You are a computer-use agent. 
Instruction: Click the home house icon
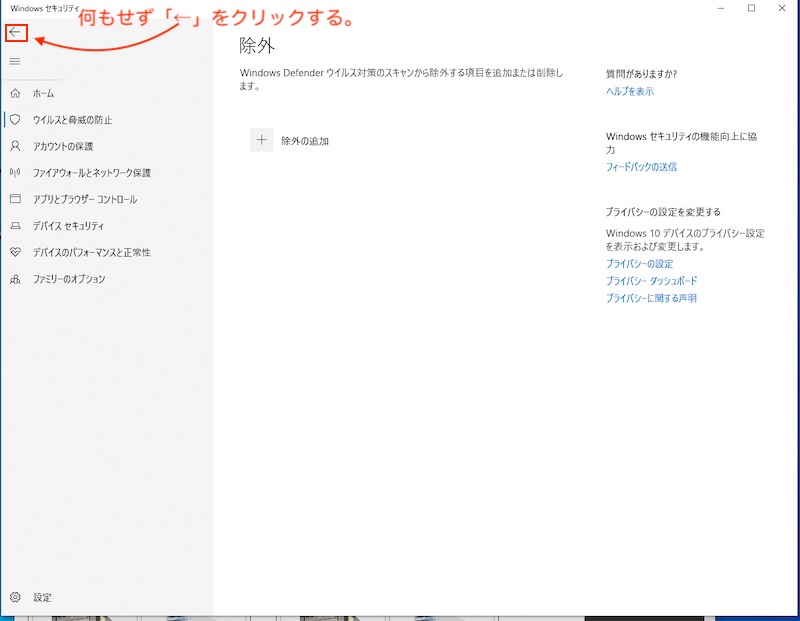pyautogui.click(x=15, y=93)
